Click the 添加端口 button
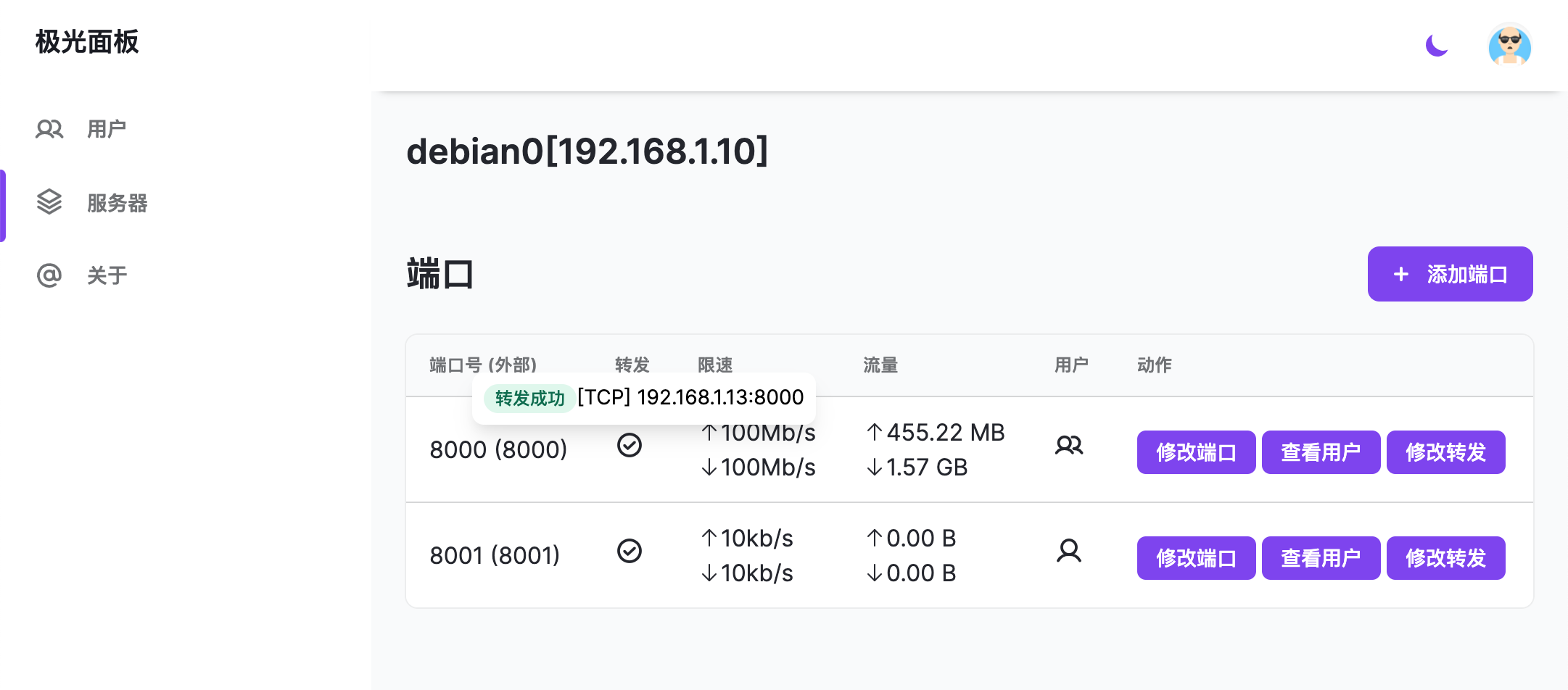The width and height of the screenshot is (1568, 690). pos(1450,274)
